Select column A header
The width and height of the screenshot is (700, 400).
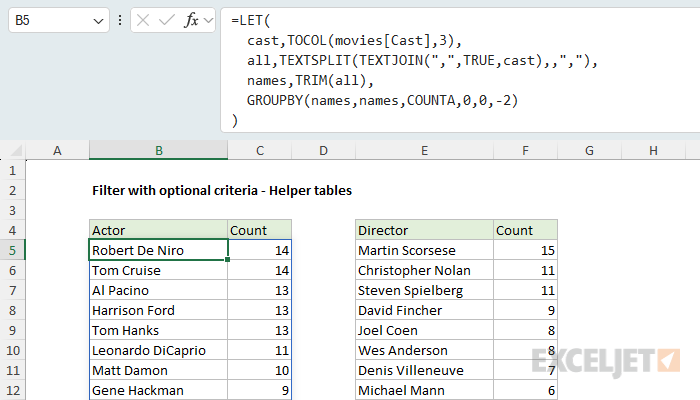tap(57, 150)
